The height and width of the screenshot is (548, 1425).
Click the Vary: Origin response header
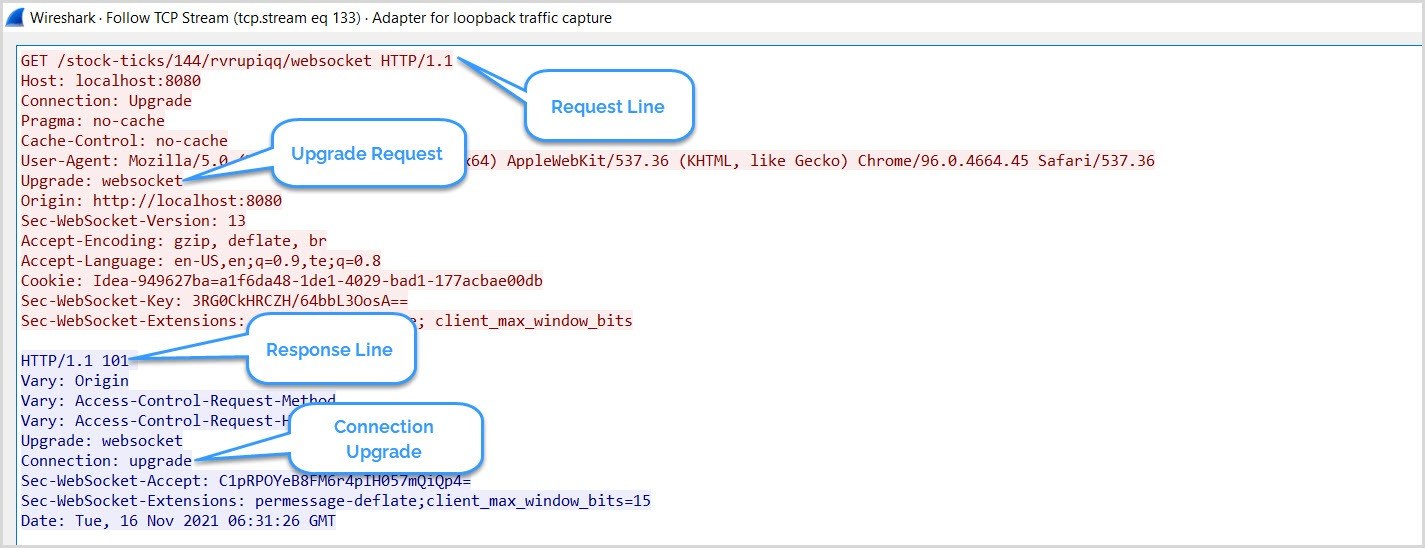(74, 380)
